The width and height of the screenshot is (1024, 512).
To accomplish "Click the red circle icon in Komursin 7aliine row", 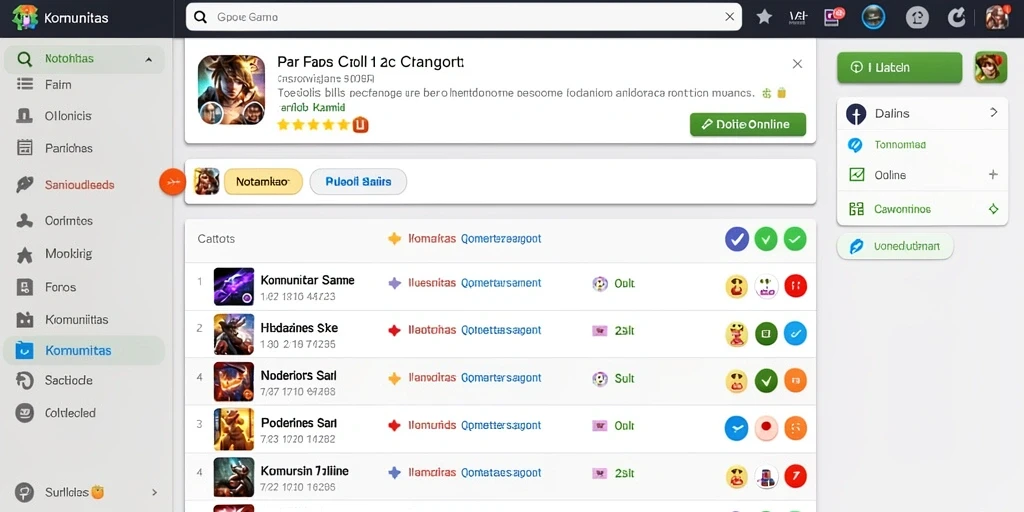I will 795,477.
